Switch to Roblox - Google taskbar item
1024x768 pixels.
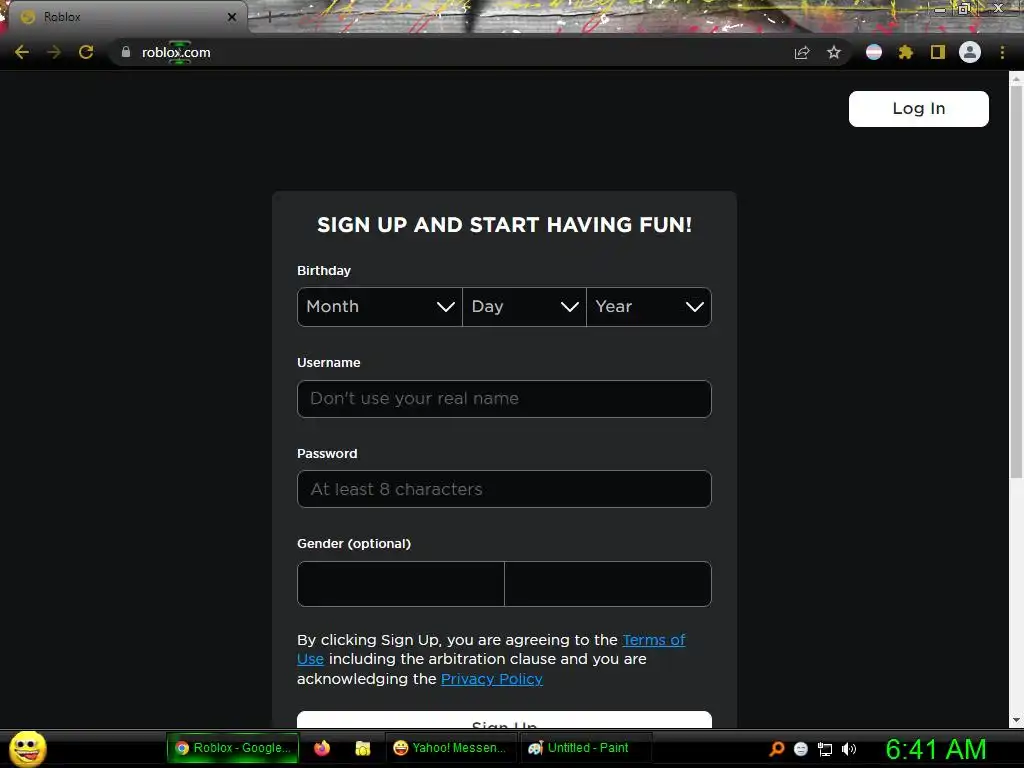coord(233,748)
